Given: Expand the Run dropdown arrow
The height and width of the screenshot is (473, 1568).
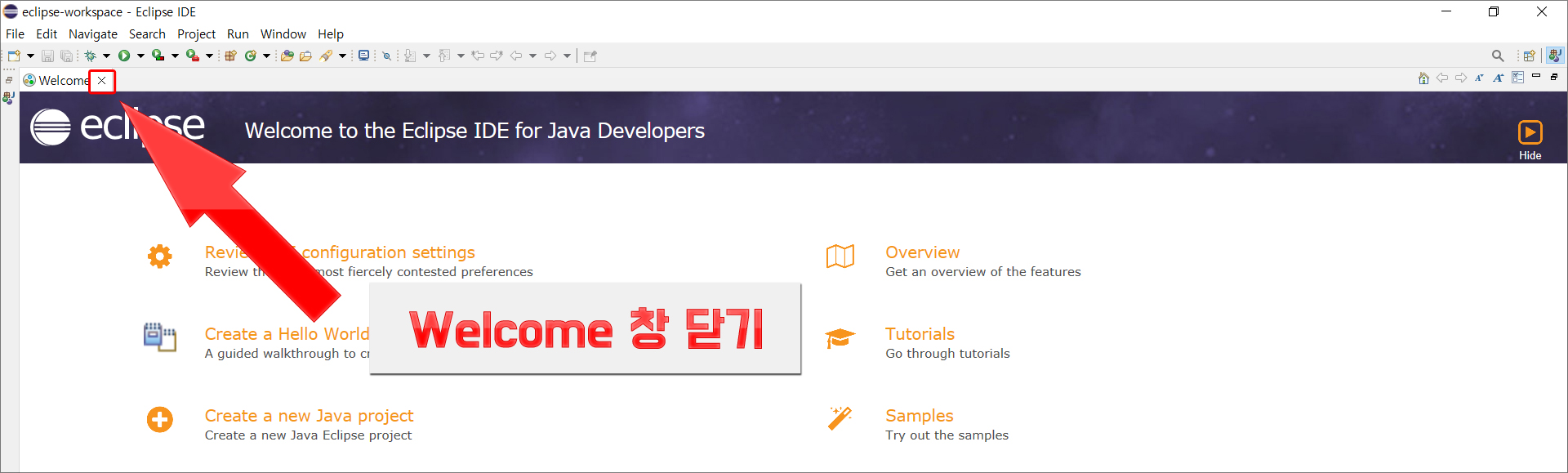Looking at the screenshot, I should (140, 56).
